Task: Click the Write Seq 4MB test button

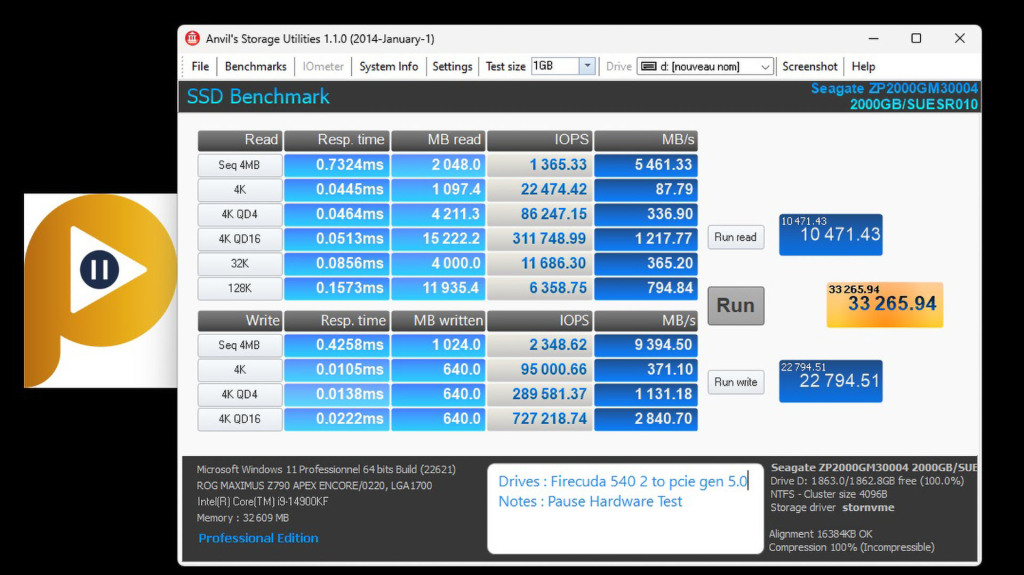Action: 240,345
